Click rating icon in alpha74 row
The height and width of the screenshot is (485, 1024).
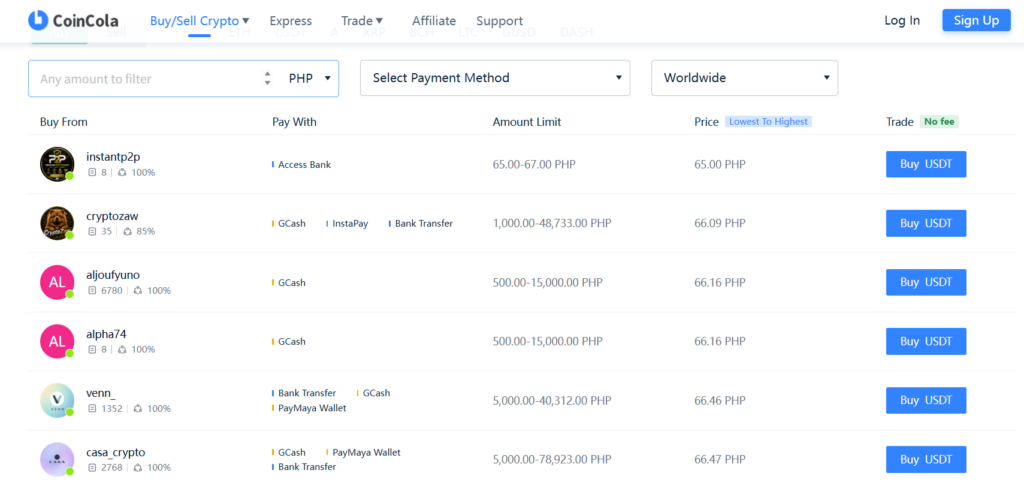pyautogui.click(x=122, y=350)
